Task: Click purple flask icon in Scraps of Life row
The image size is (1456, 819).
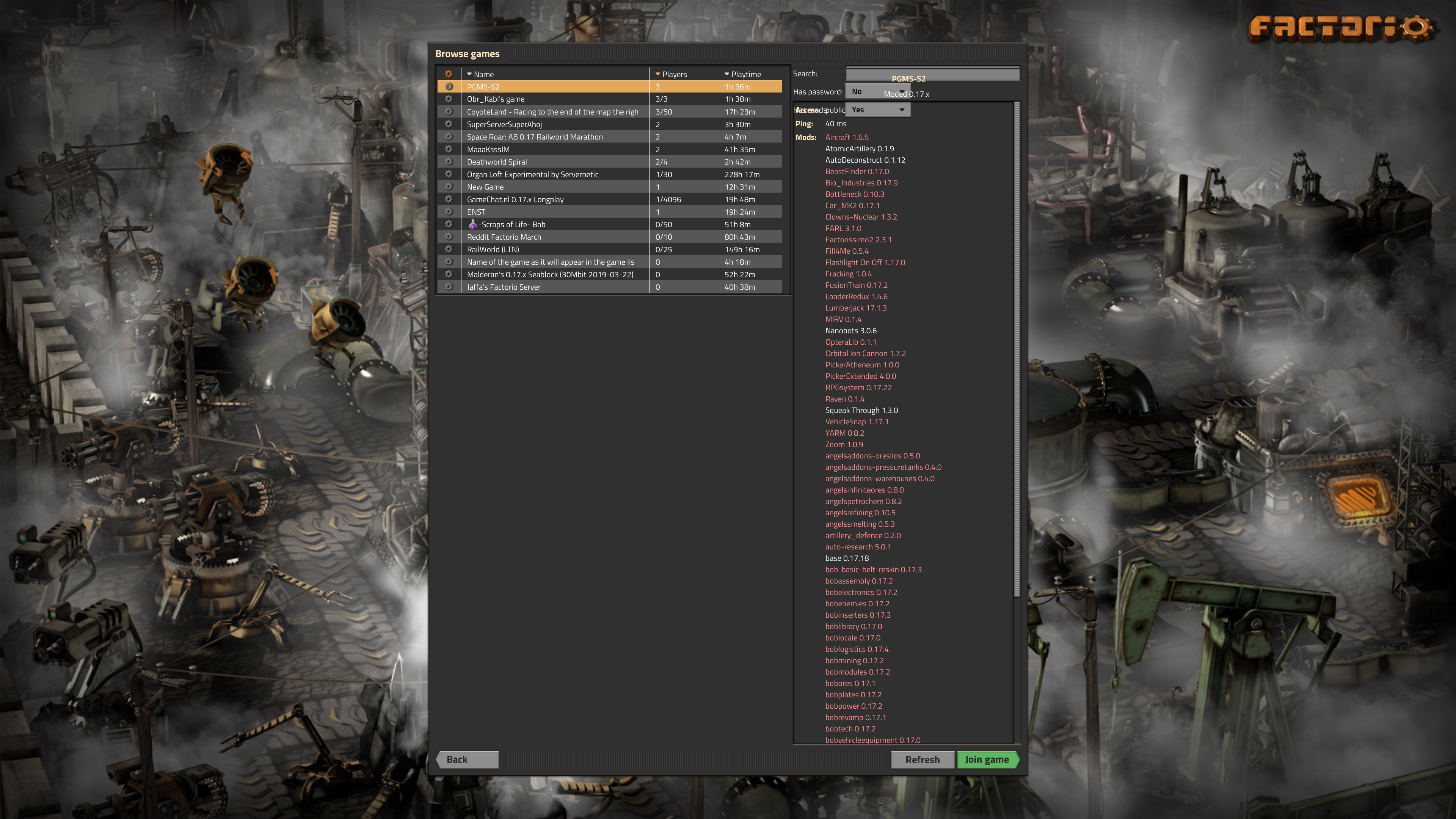Action: click(472, 224)
